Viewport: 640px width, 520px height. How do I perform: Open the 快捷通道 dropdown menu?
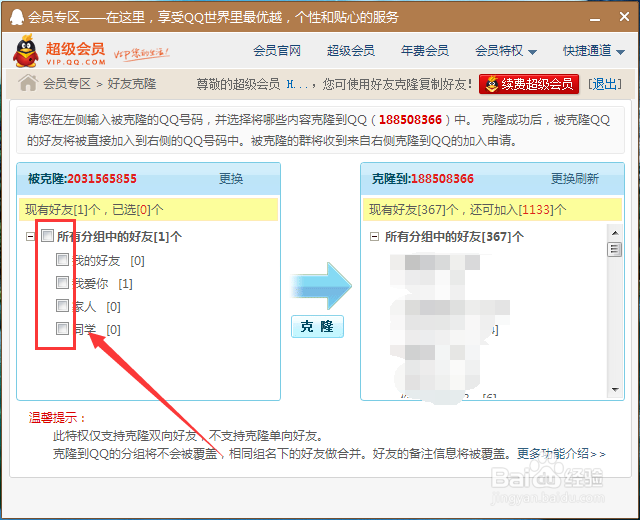click(x=594, y=51)
